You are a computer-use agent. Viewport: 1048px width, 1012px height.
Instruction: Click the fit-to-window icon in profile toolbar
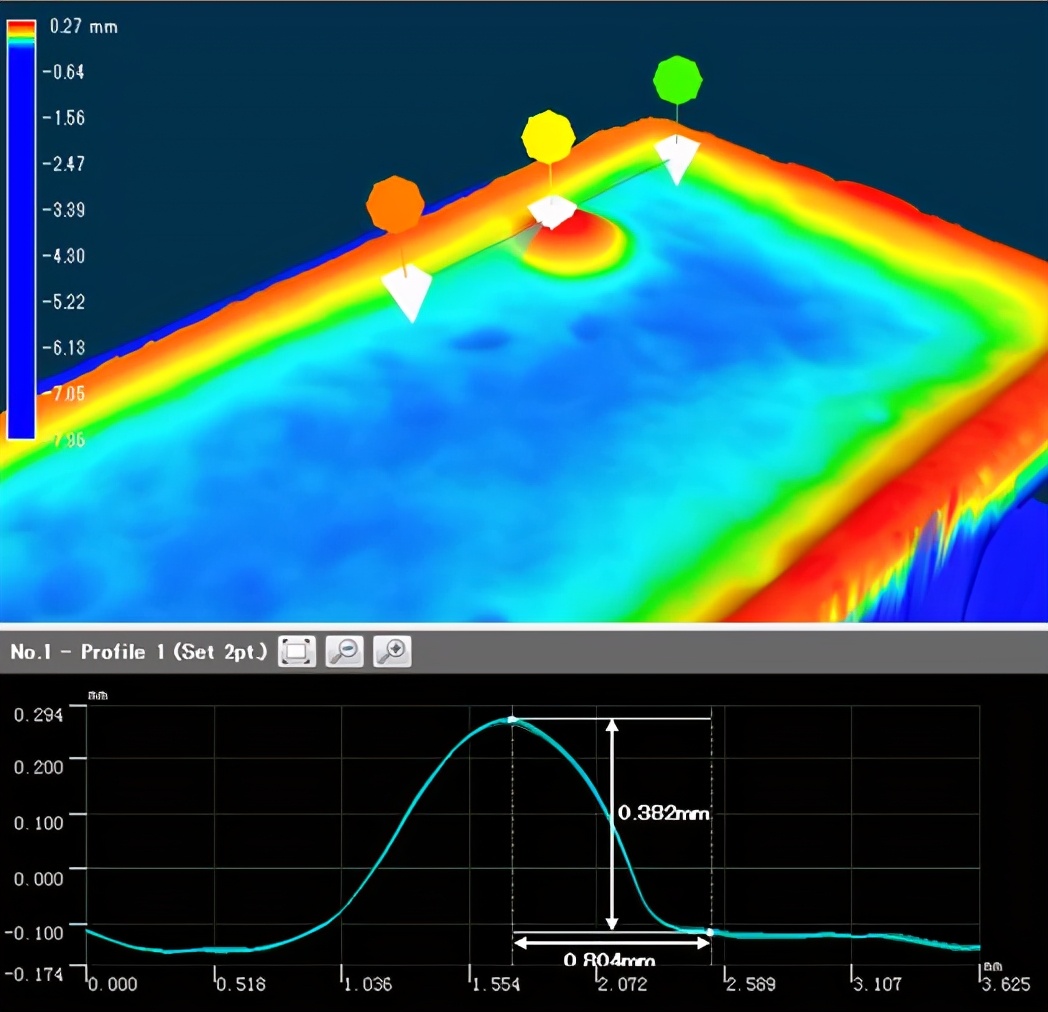coord(296,652)
